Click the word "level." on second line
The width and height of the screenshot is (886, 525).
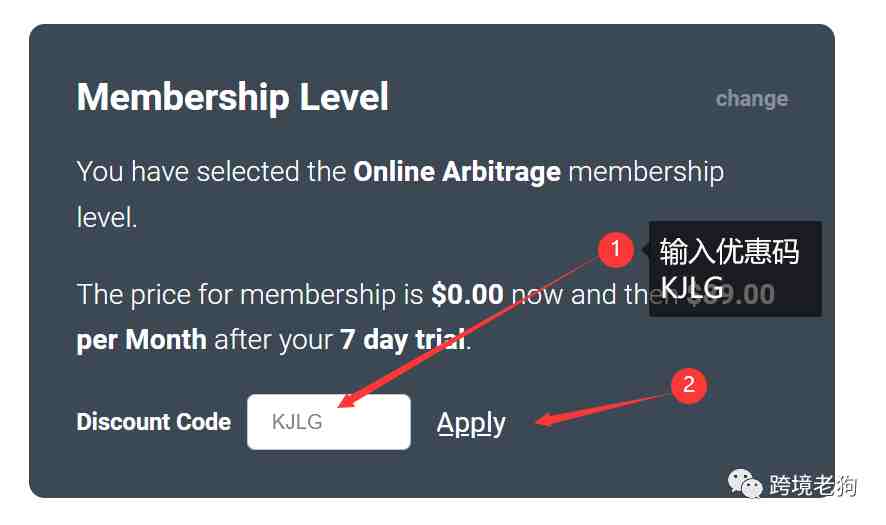107,218
